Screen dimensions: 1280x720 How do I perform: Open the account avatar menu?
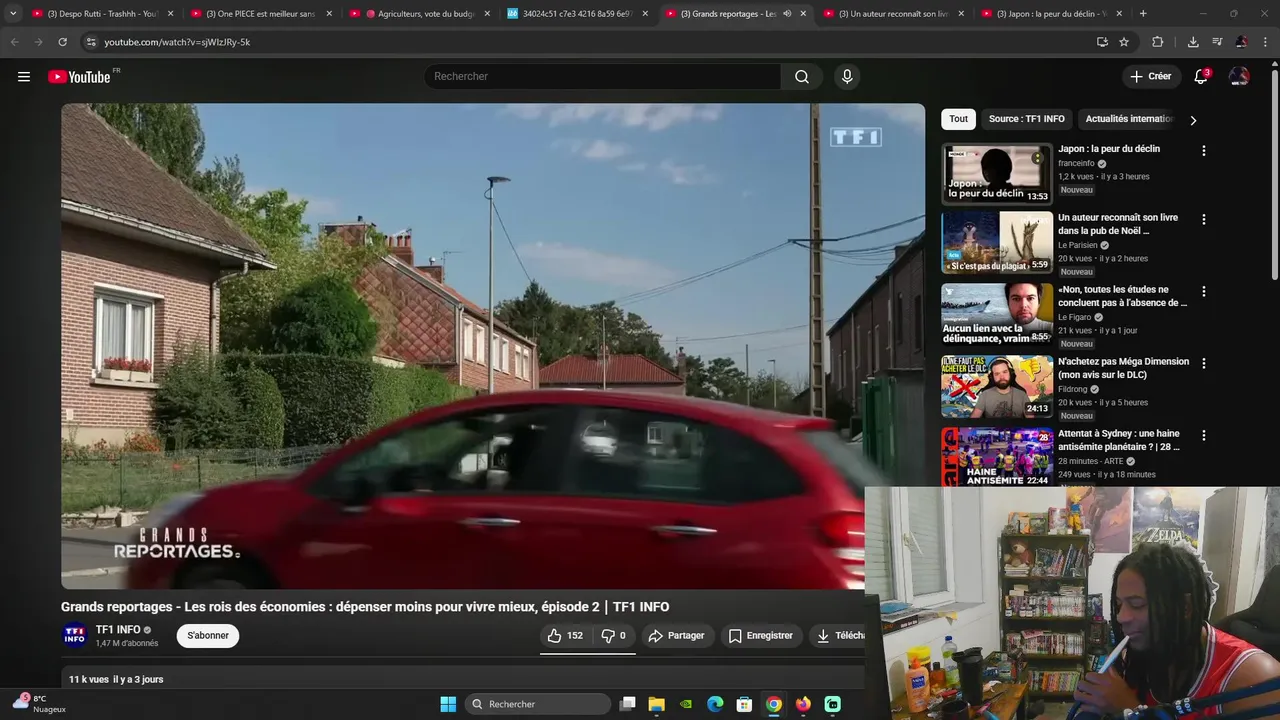pyautogui.click(x=1239, y=77)
